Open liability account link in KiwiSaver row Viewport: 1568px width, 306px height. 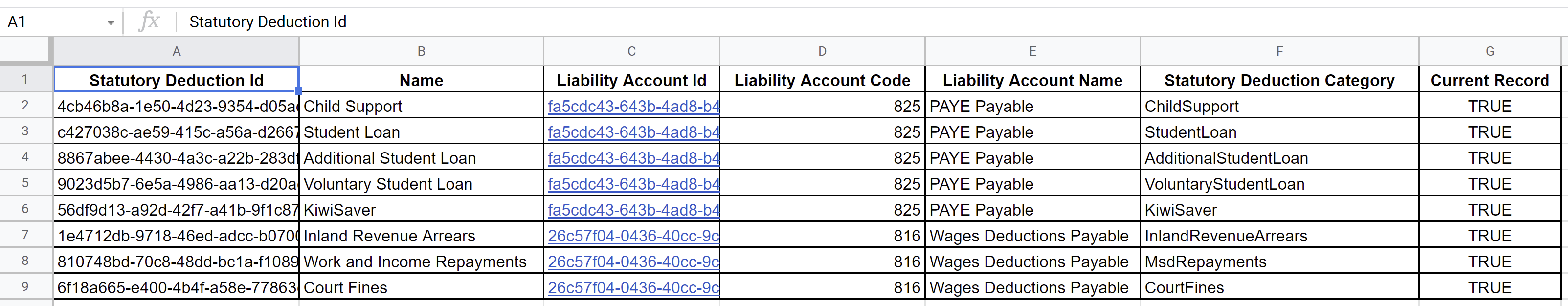(633, 210)
